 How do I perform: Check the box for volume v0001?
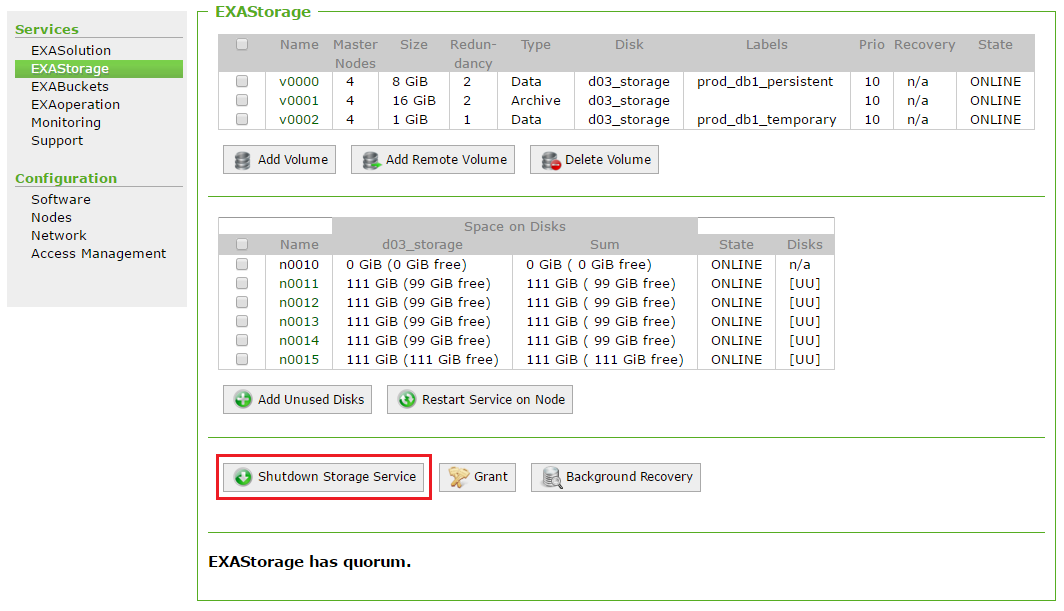(x=242, y=100)
